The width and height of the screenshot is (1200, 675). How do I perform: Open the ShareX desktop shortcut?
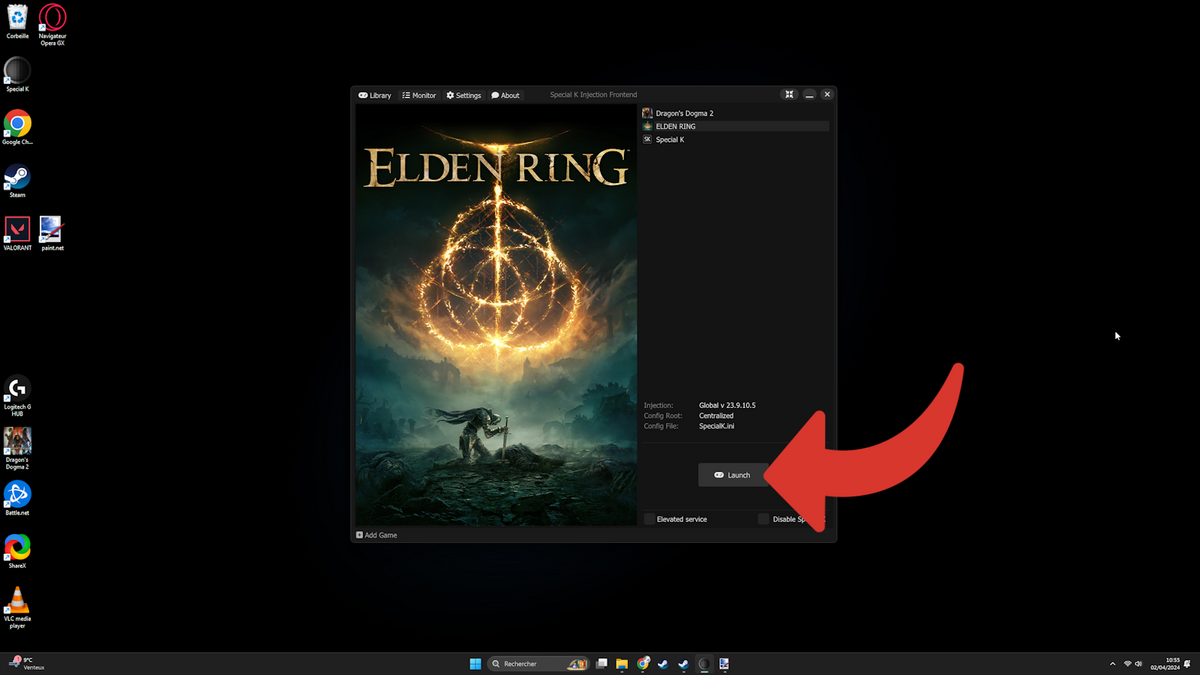[17, 551]
